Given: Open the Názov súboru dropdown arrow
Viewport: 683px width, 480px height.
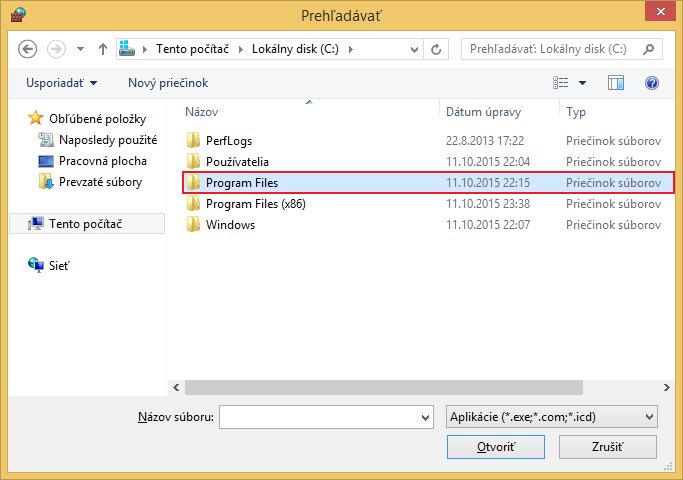Looking at the screenshot, I should [426, 417].
